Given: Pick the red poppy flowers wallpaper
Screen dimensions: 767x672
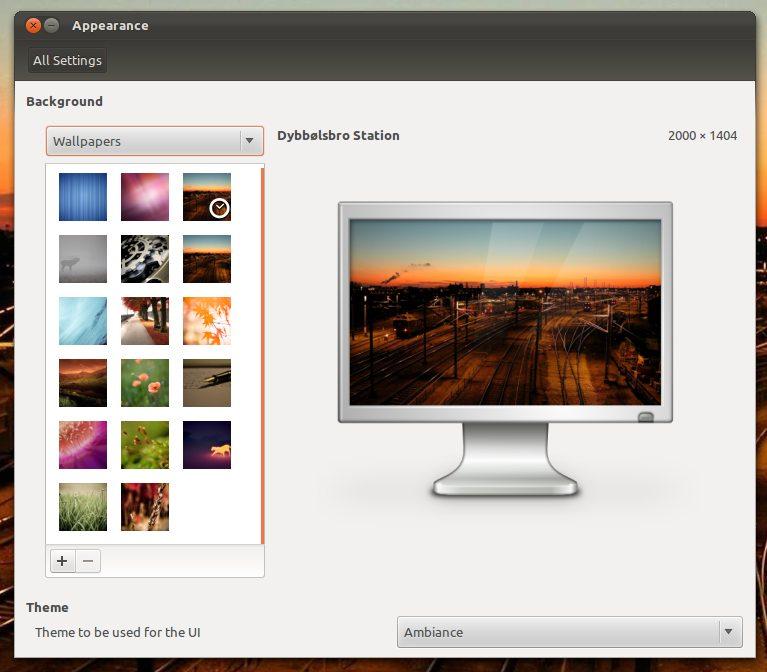Looking at the screenshot, I should pyautogui.click(x=145, y=383).
